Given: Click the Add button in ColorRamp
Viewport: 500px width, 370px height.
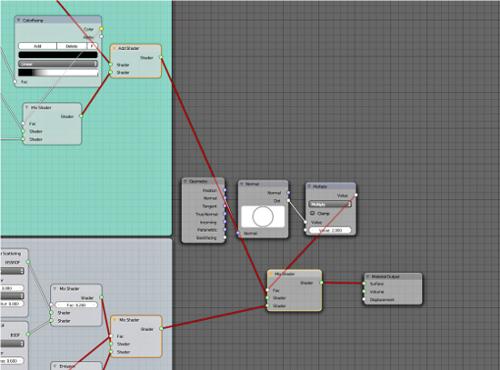Looking at the screenshot, I should tap(37, 46).
